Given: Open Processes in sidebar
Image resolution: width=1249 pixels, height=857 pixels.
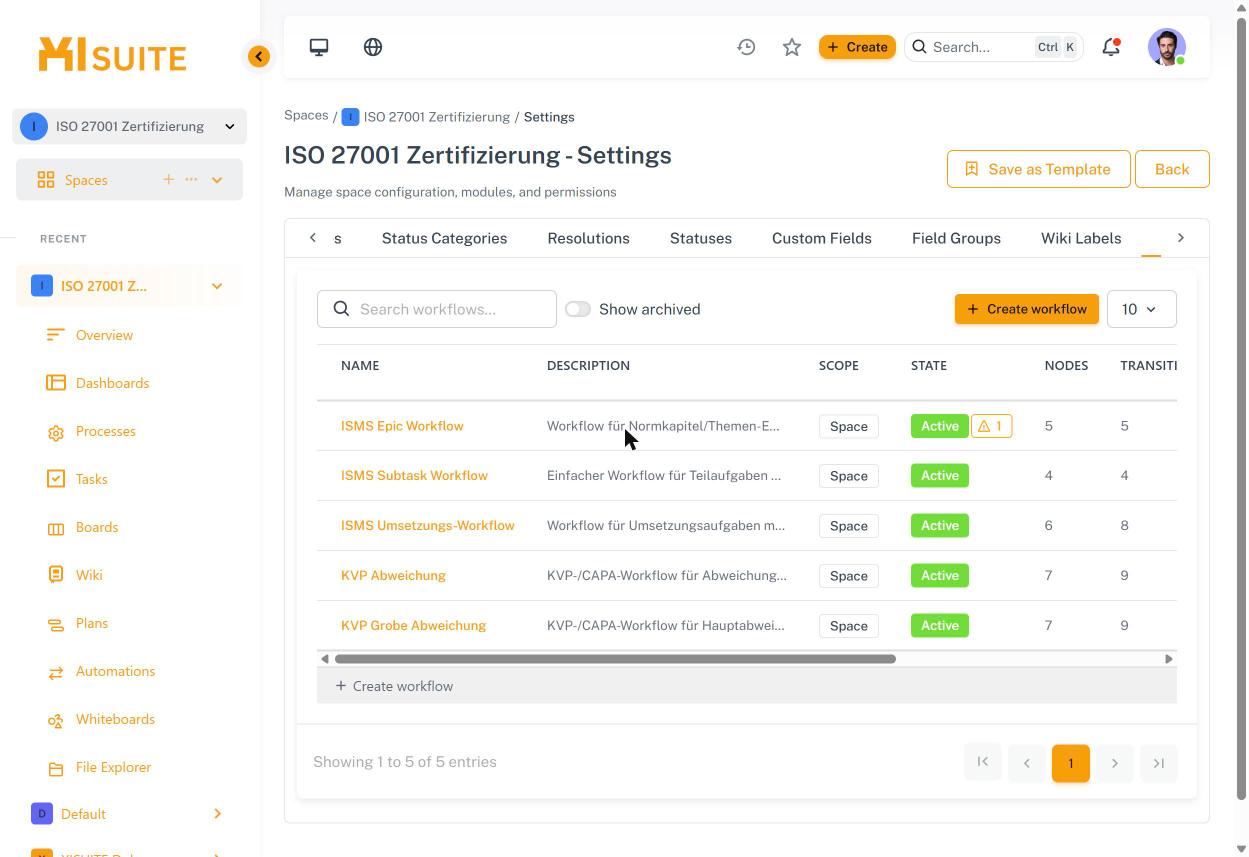Looking at the screenshot, I should [105, 431].
